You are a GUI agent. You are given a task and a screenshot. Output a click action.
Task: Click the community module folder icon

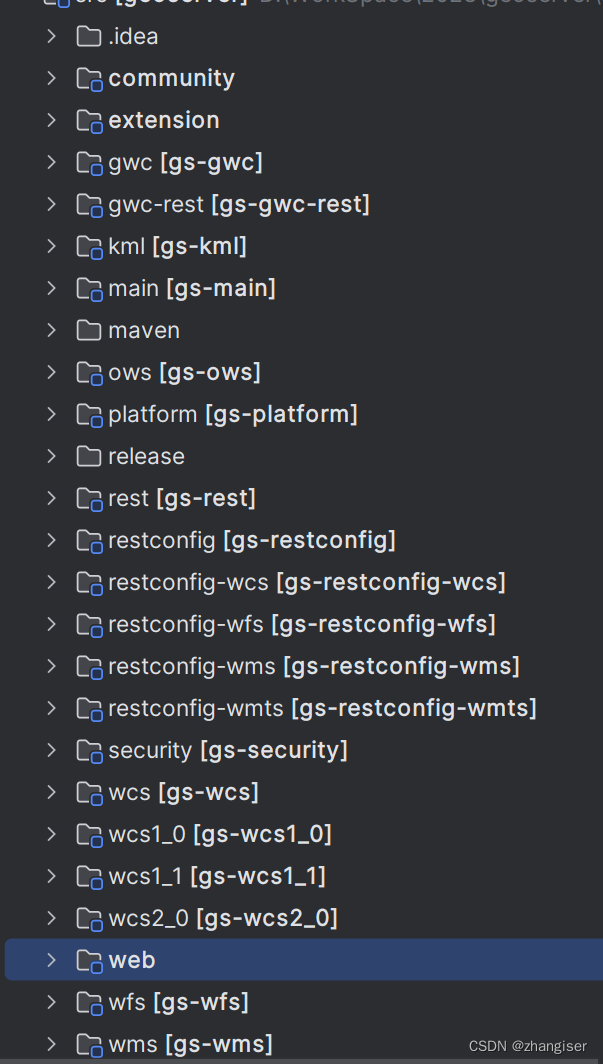pos(88,78)
